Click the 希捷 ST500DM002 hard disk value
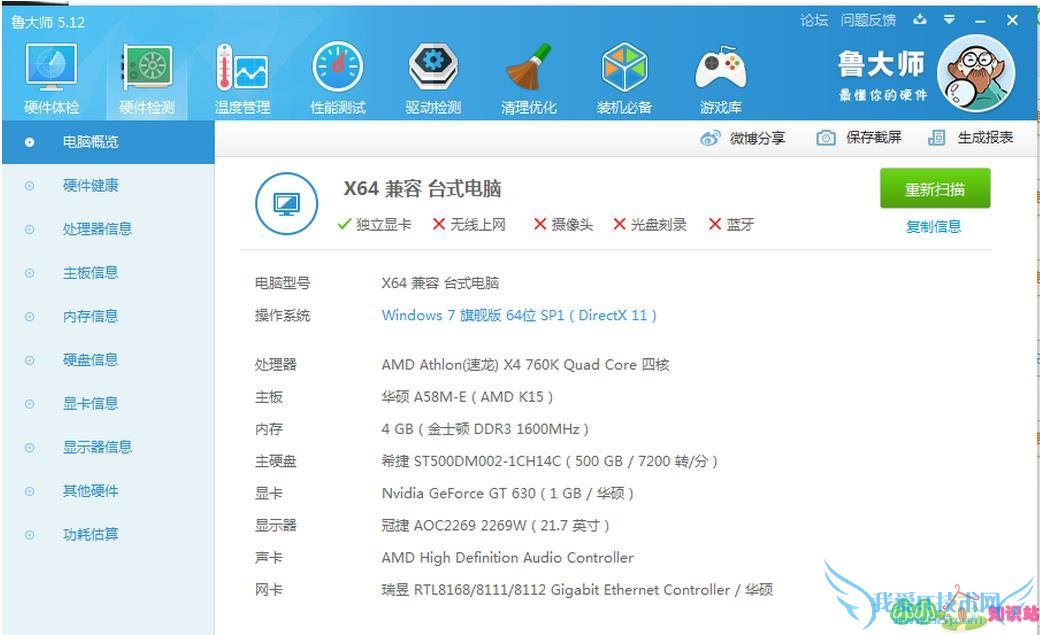This screenshot has height=635, width=1040. tap(549, 461)
